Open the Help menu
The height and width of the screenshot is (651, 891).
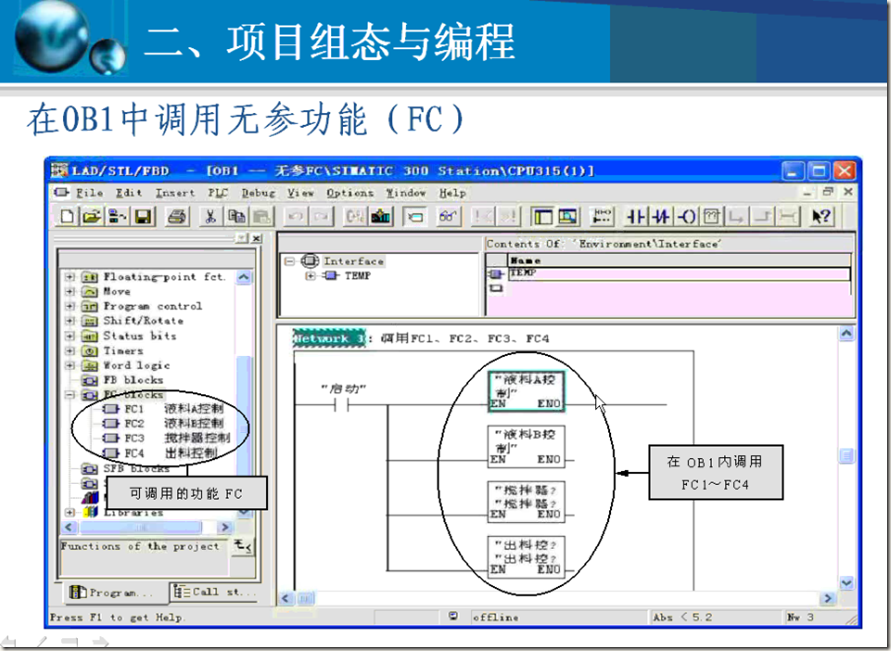452,193
